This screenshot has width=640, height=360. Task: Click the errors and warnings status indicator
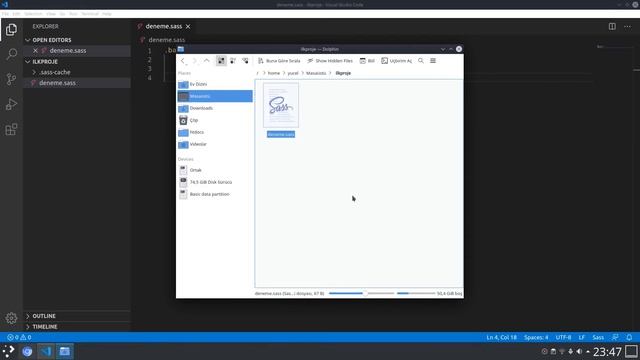pyautogui.click(x=19, y=338)
